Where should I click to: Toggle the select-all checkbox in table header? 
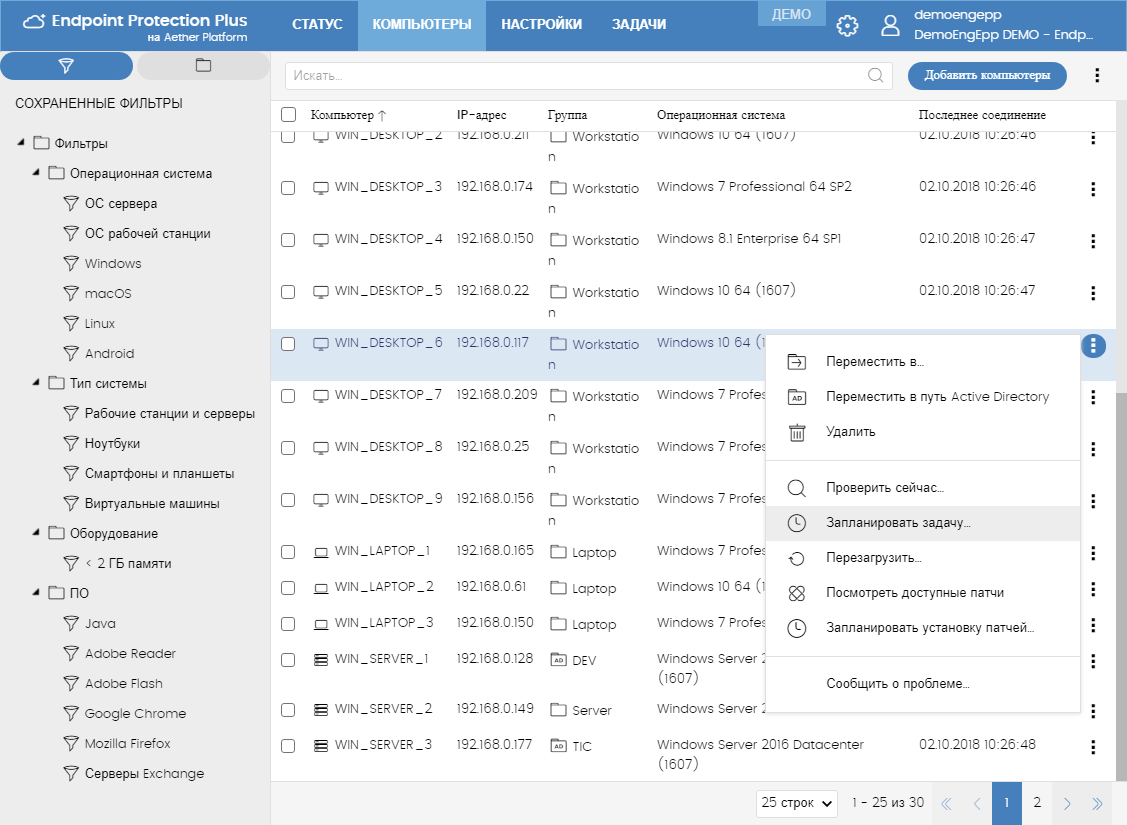point(288,115)
